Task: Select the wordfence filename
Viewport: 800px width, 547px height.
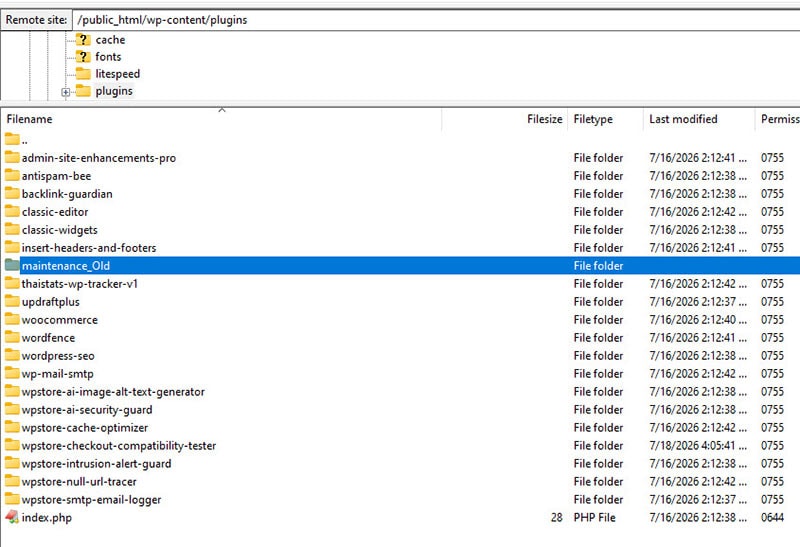Action: (x=48, y=338)
